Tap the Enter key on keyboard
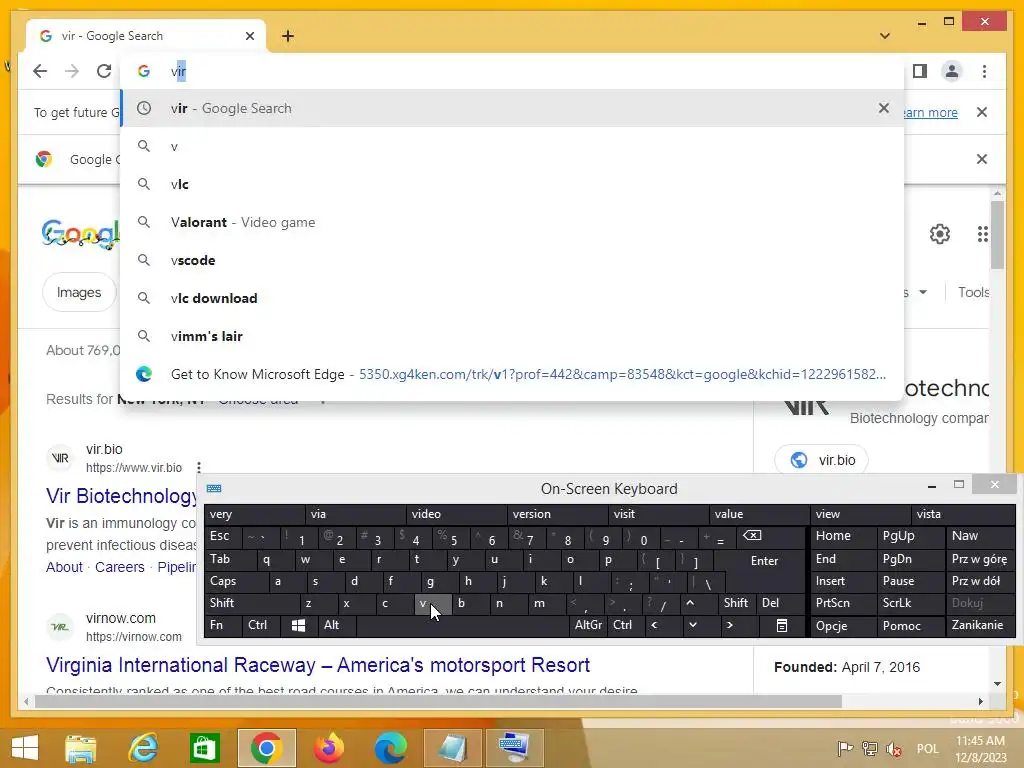Image resolution: width=1024 pixels, height=768 pixels. (x=764, y=560)
